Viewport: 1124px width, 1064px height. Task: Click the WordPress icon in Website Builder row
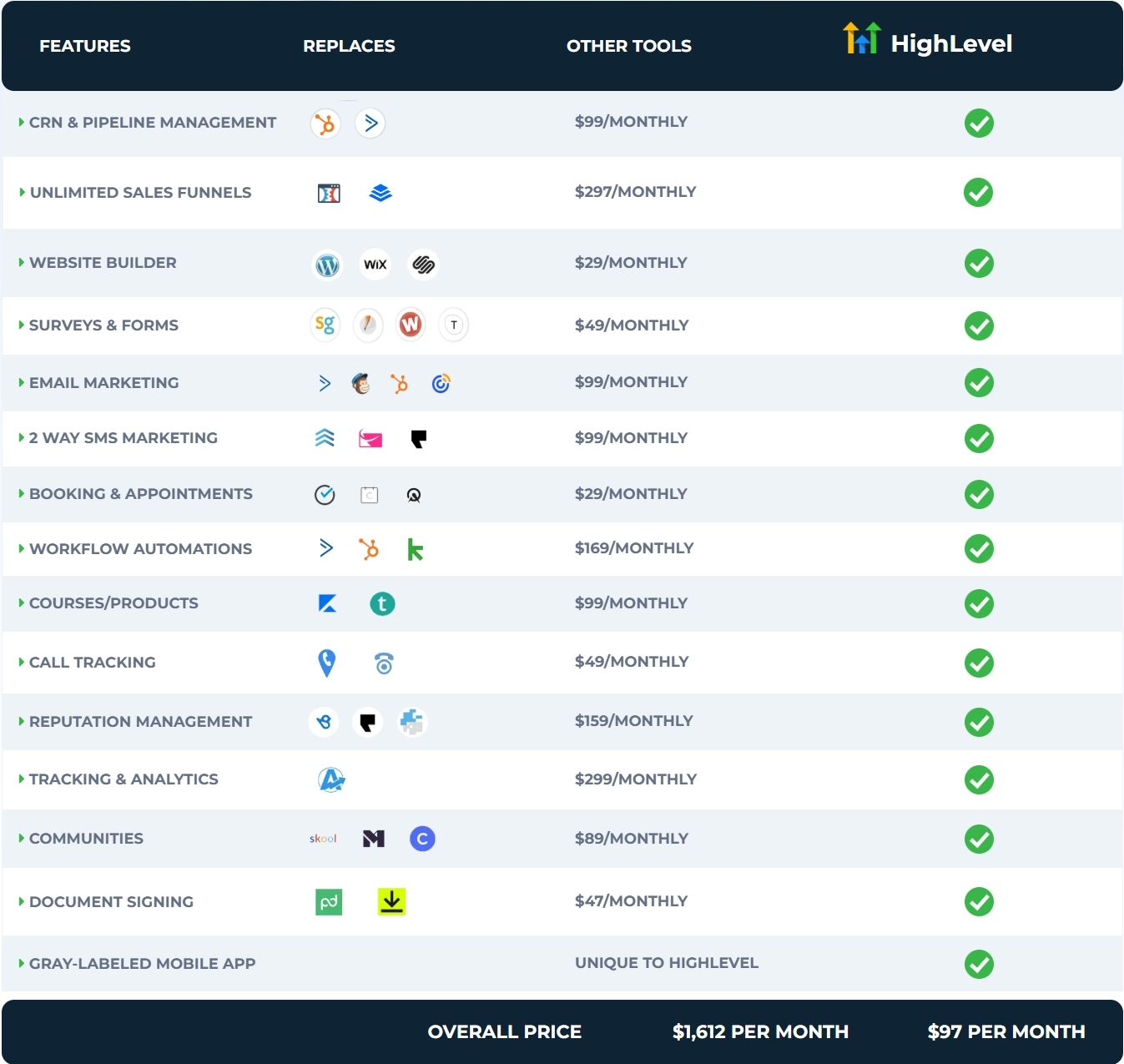[327, 265]
